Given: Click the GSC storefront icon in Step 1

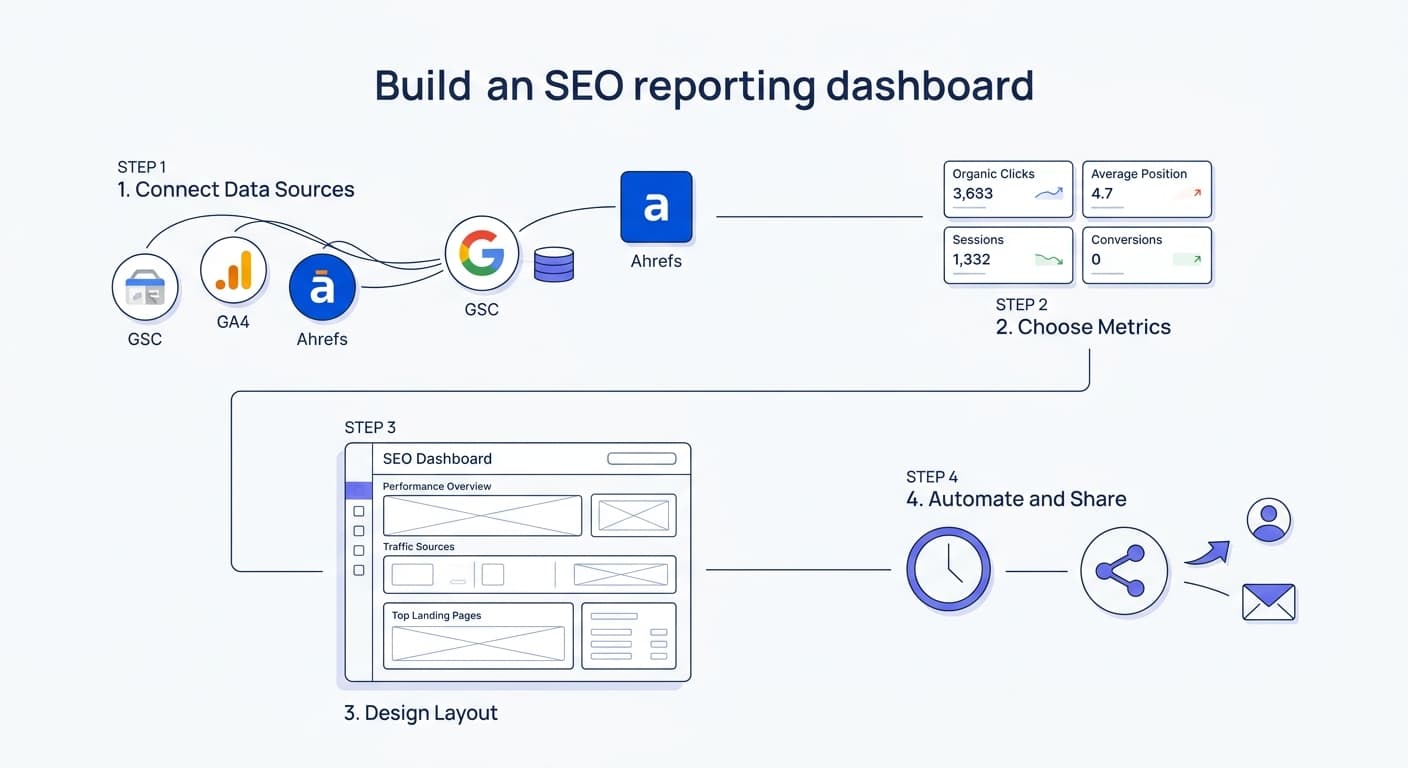Looking at the screenshot, I should [x=145, y=287].
